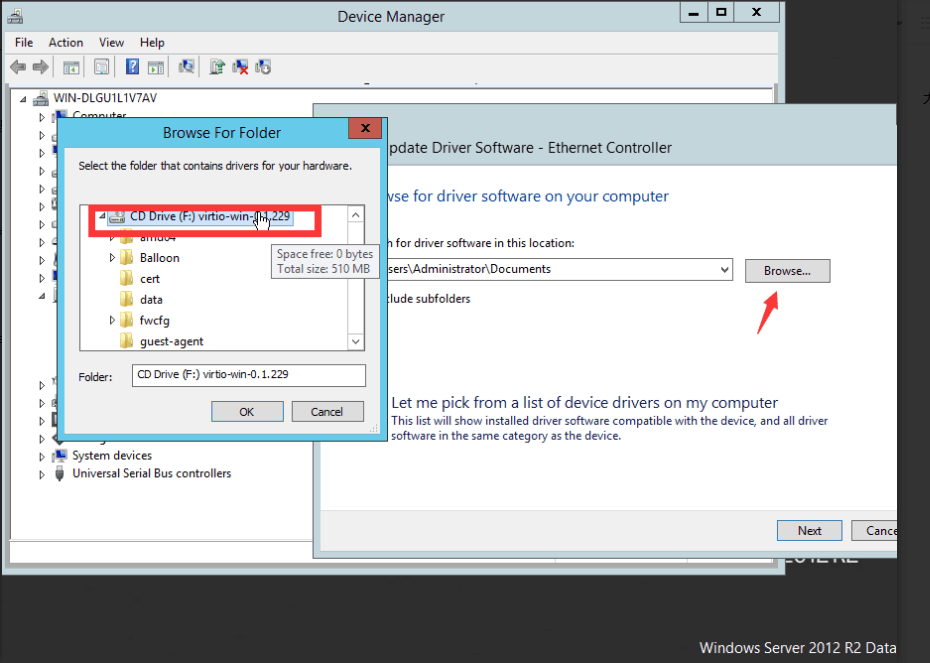
Task: Expand the Computer node in Device Manager
Action: (x=42, y=117)
